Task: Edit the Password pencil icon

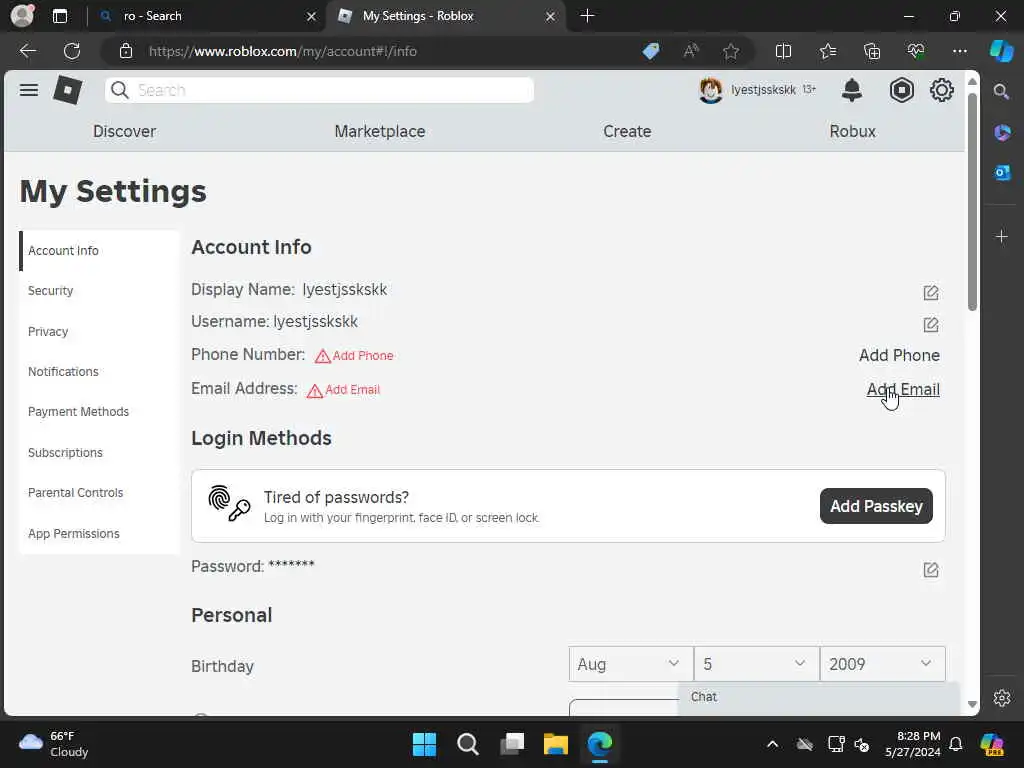Action: click(931, 569)
